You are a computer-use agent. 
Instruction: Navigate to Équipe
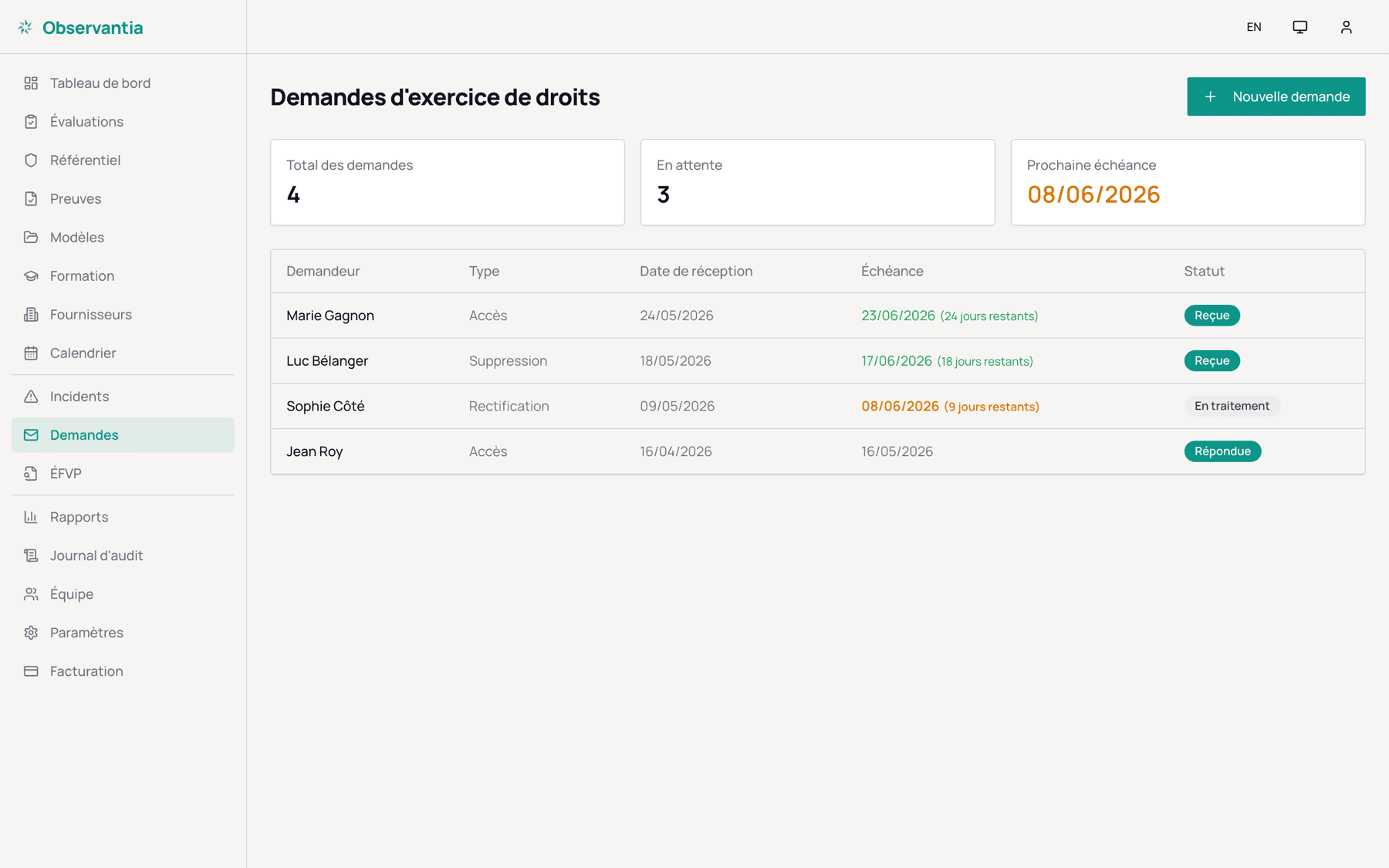(x=123, y=594)
